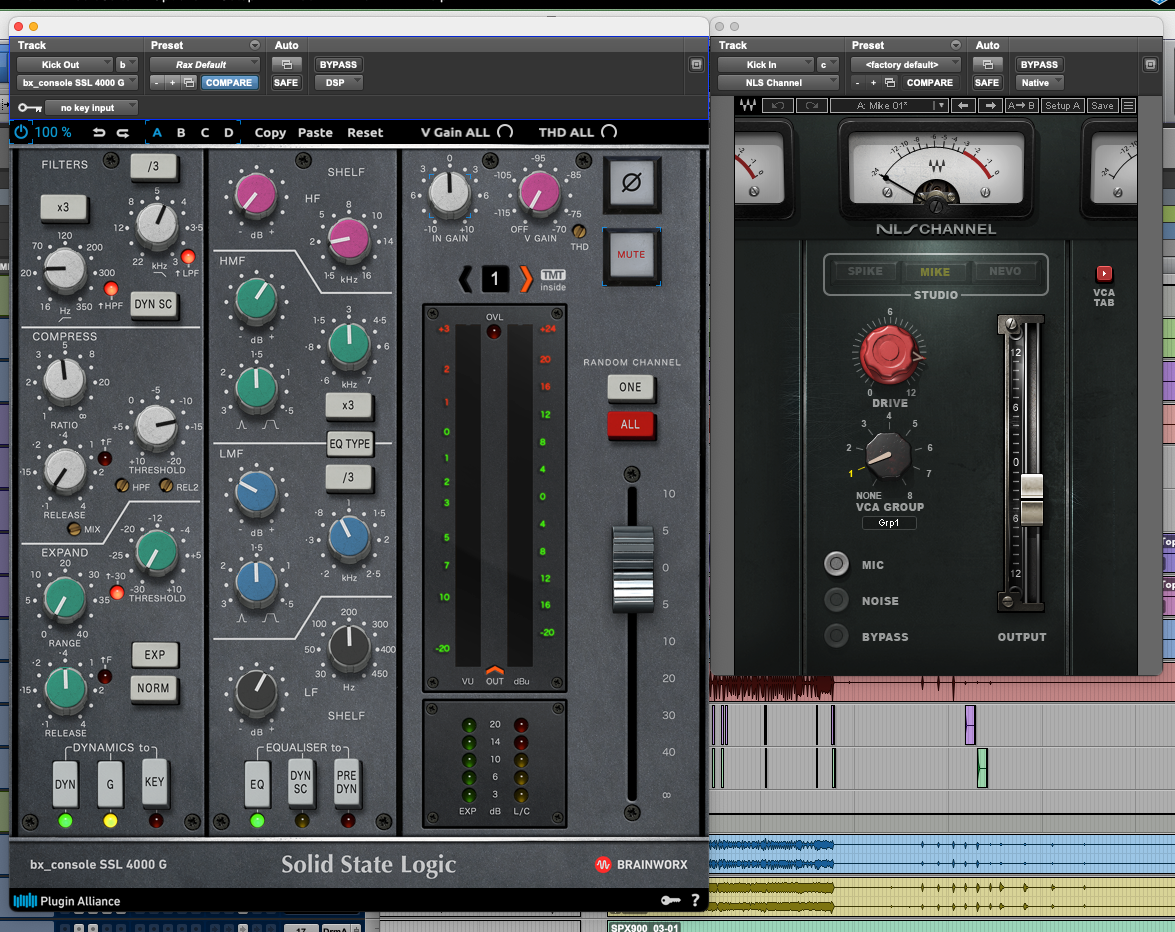The image size is (1175, 932).
Task: Open the factory default preset dropdown
Action: tap(905, 64)
